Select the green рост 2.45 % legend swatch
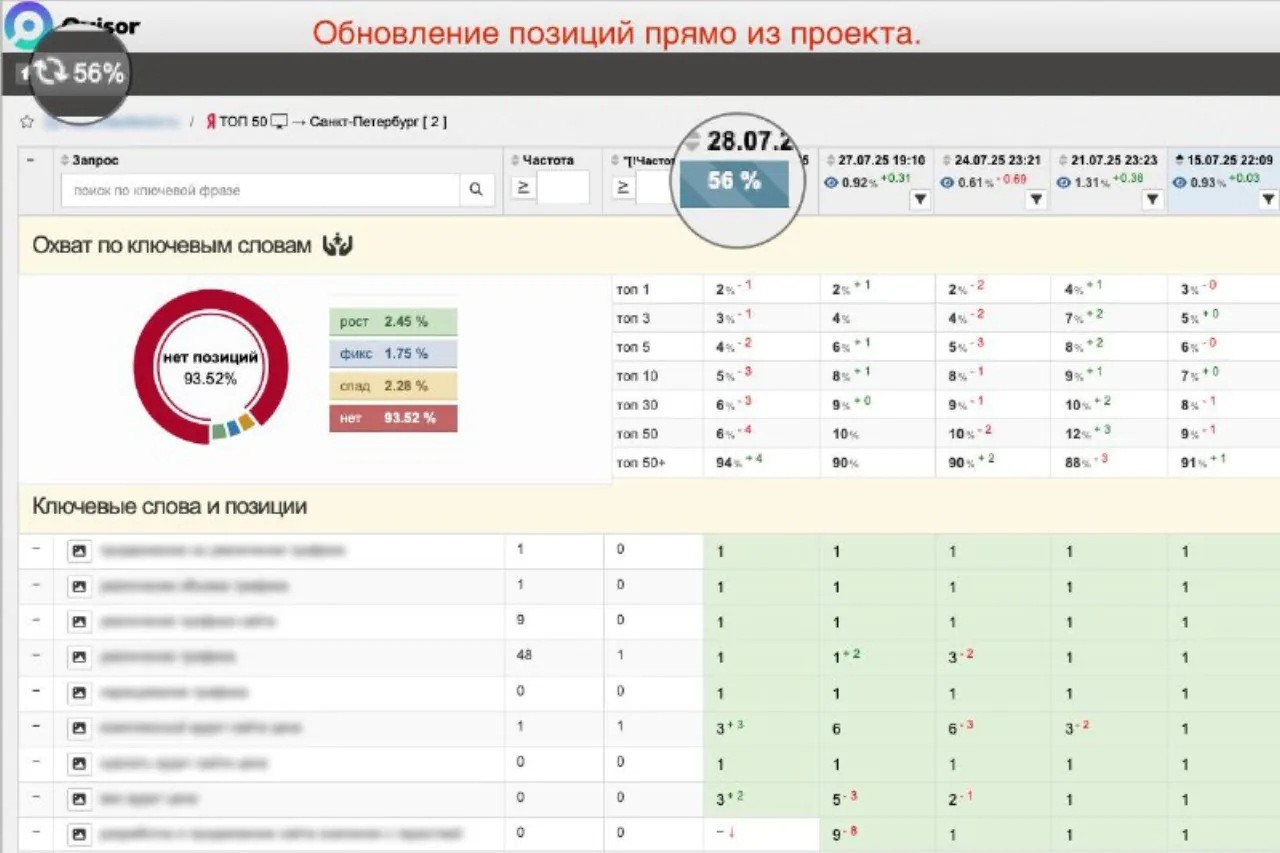Viewport: 1280px width, 853px height. tap(393, 322)
